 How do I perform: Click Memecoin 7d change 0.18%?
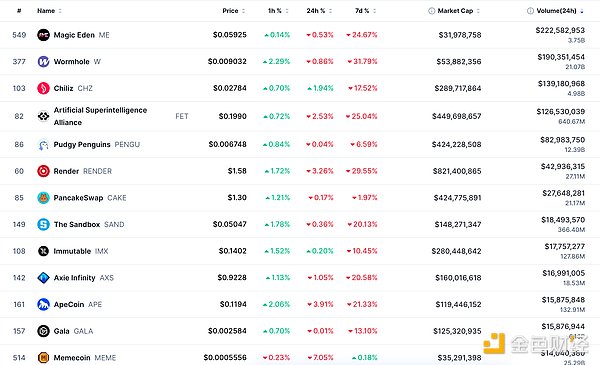(x=365, y=358)
